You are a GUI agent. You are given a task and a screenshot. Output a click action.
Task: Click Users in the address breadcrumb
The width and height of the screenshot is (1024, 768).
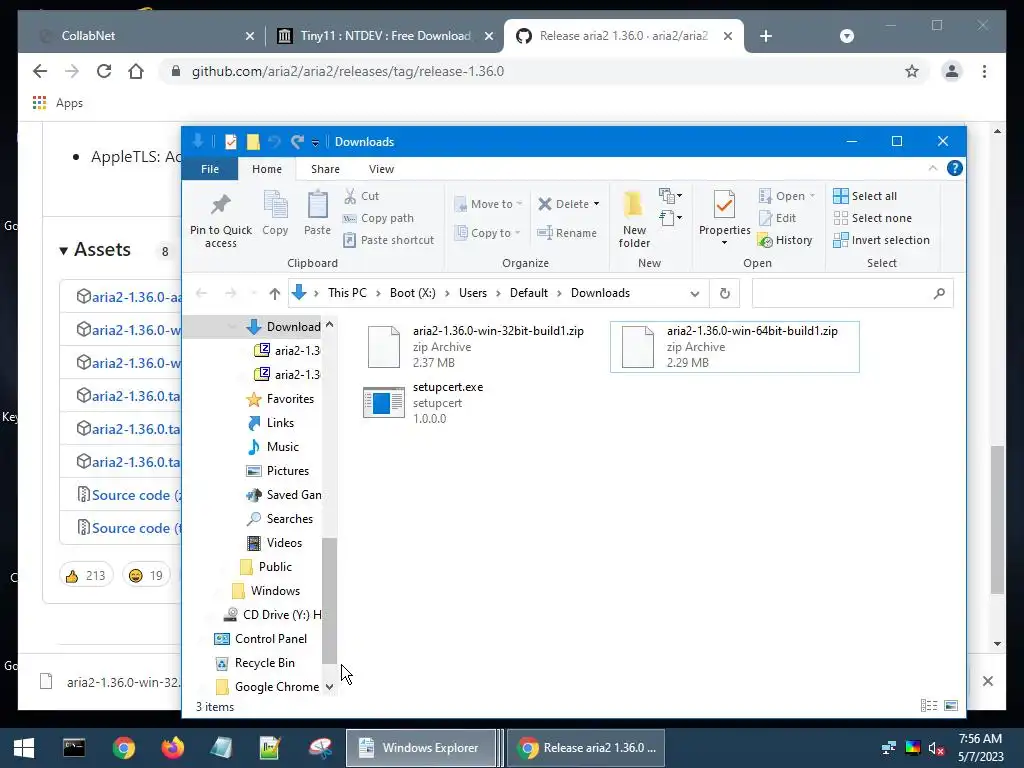(473, 293)
